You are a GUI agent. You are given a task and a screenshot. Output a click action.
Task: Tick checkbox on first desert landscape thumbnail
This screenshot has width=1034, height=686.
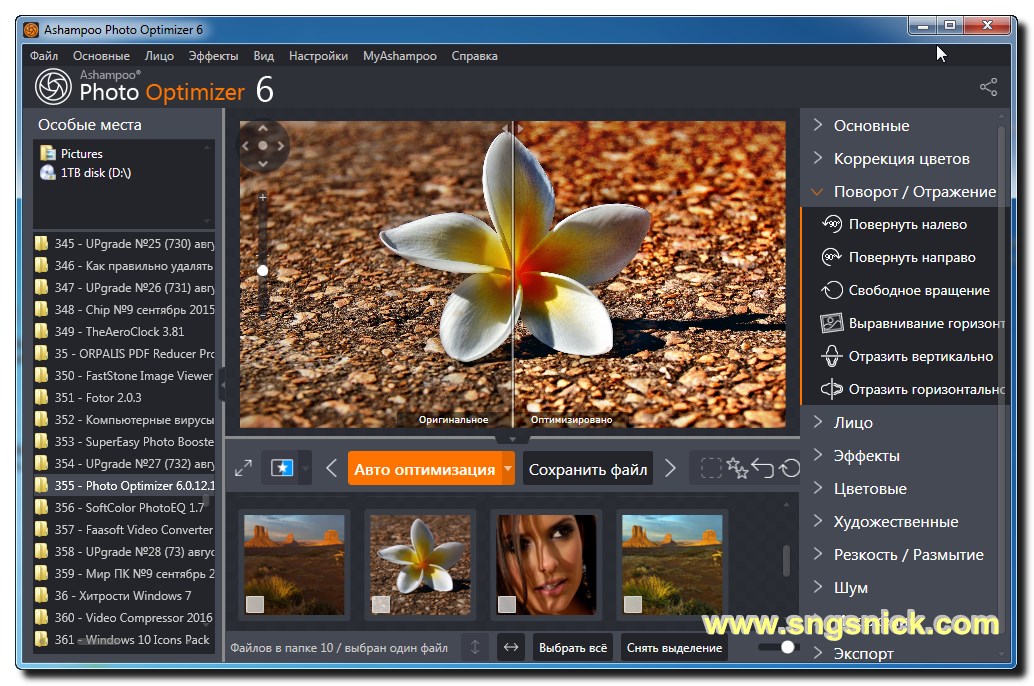(x=255, y=604)
